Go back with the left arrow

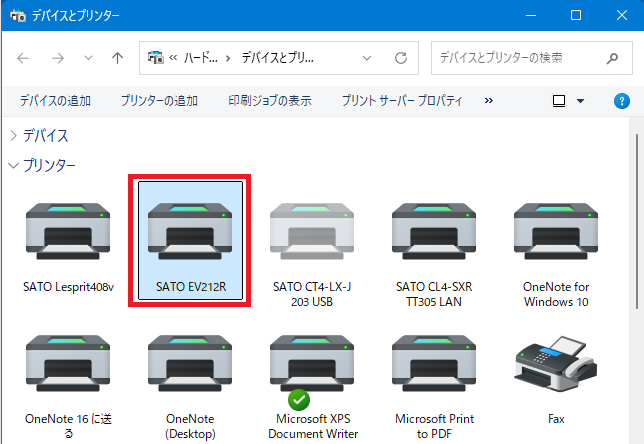click(23, 58)
